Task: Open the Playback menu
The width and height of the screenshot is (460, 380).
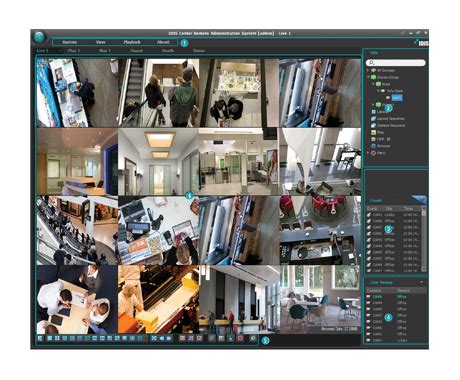Action: click(132, 42)
